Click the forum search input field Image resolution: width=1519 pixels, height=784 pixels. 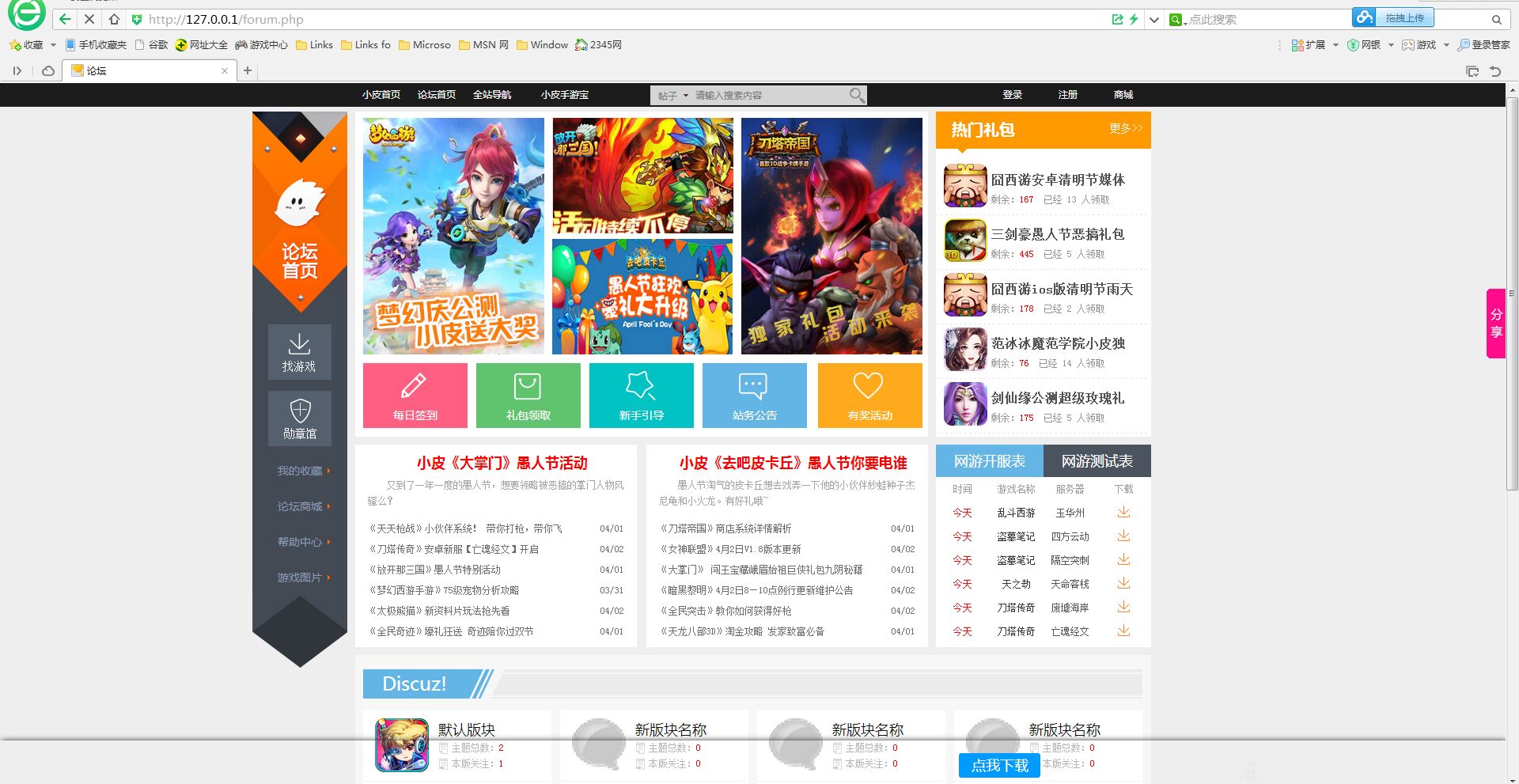click(x=767, y=96)
